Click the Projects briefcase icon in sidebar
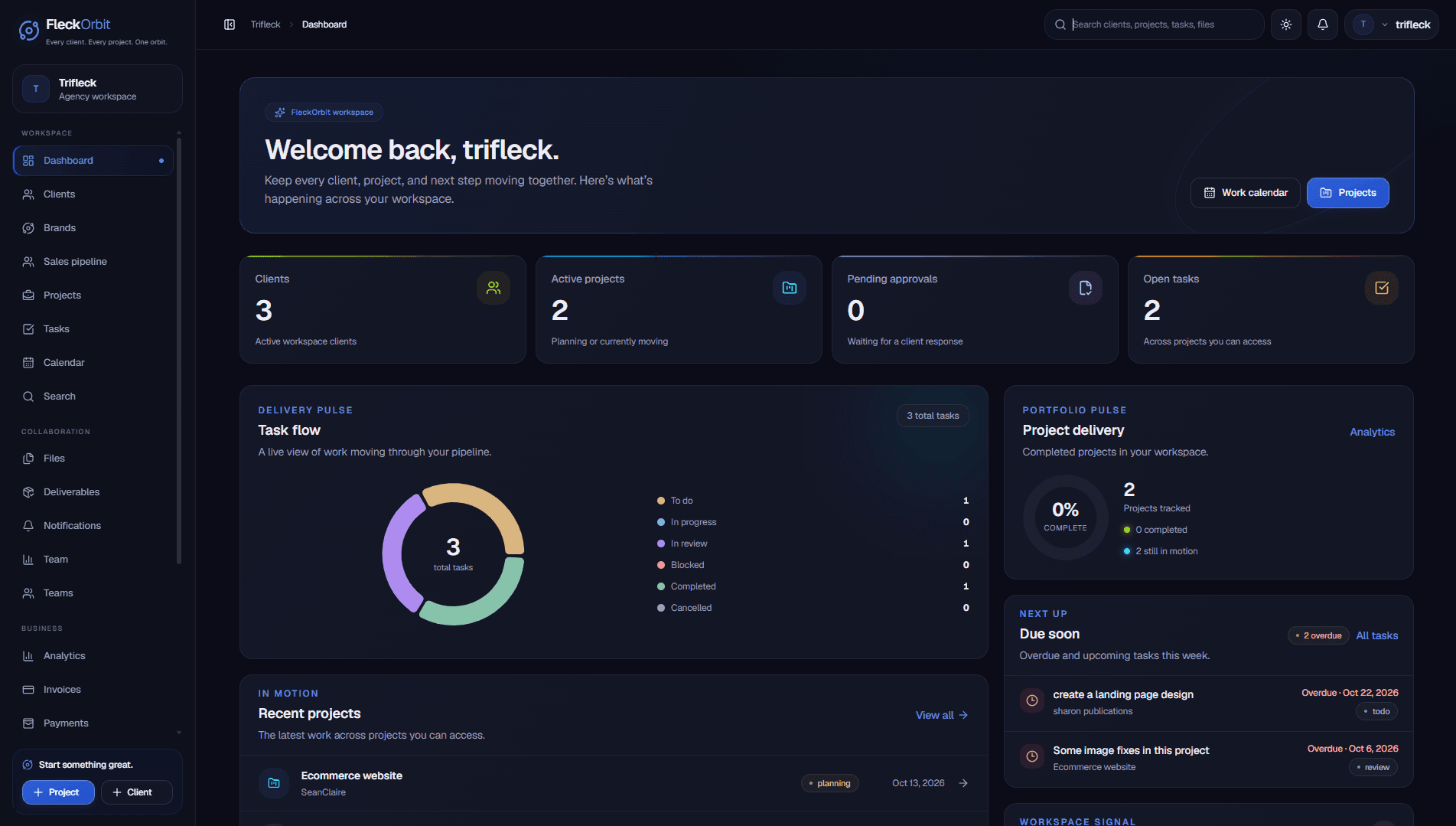The height and width of the screenshot is (826, 1456). click(x=28, y=295)
